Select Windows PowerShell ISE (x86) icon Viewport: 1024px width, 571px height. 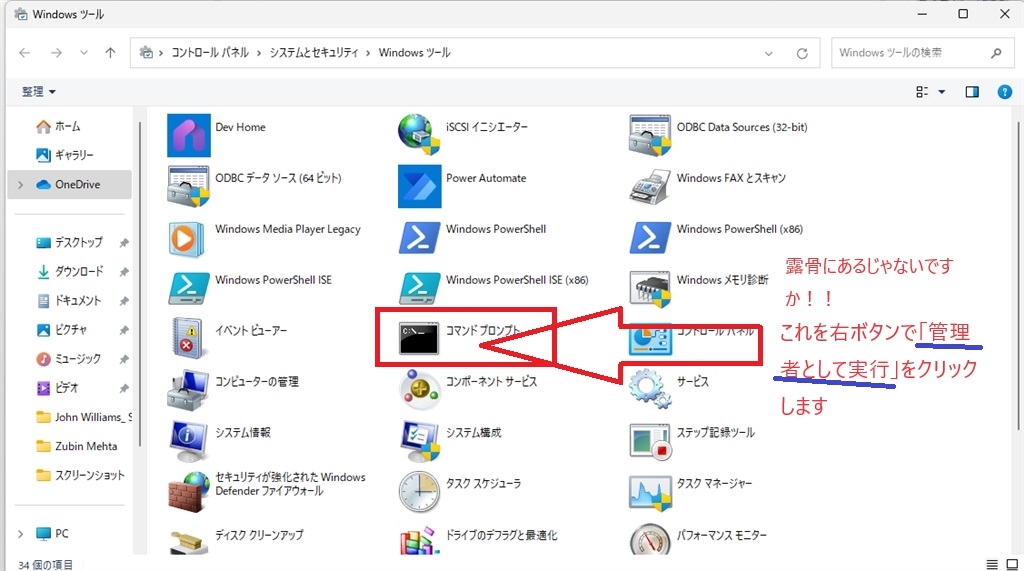point(419,288)
